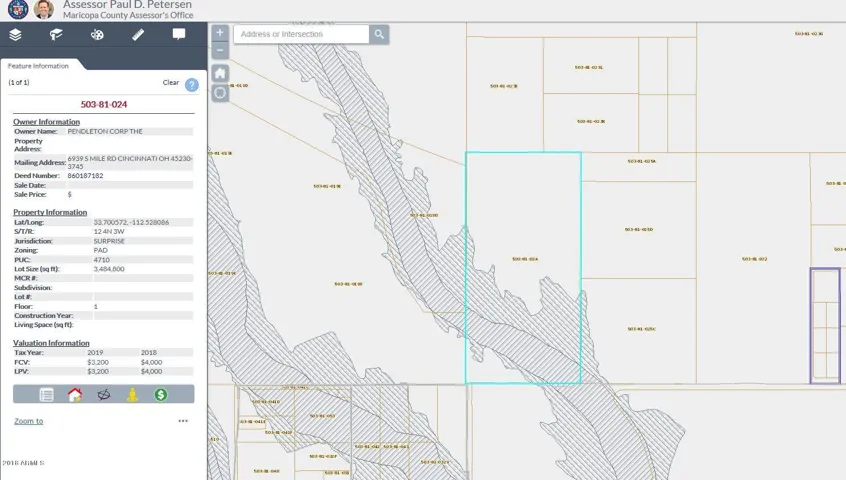Image resolution: width=846 pixels, height=480 pixels.
Task: Click the aerial view globe icon
Action: pos(104,395)
